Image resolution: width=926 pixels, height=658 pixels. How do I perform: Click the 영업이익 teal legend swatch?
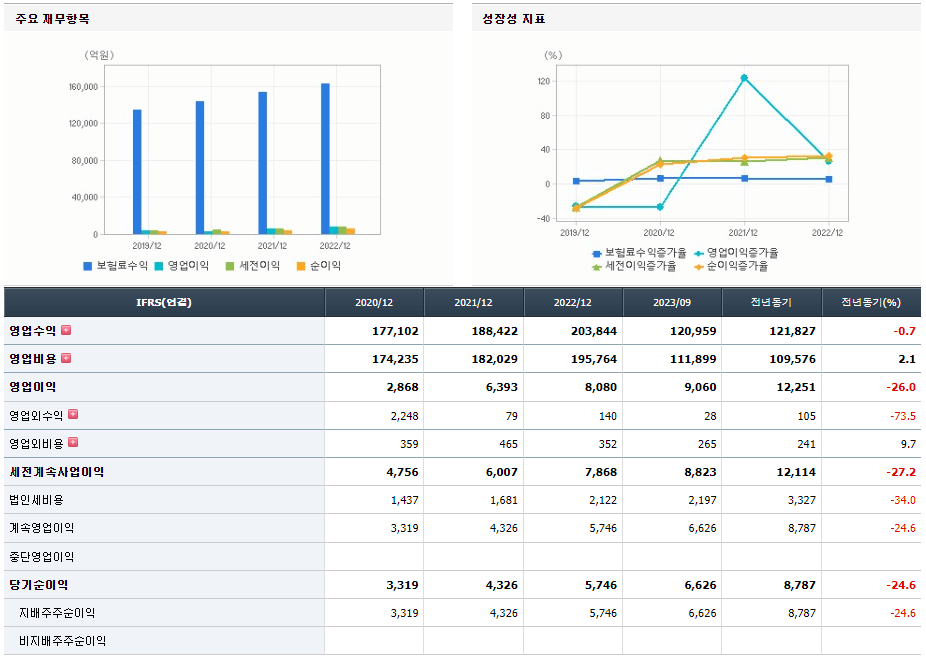click(159, 266)
